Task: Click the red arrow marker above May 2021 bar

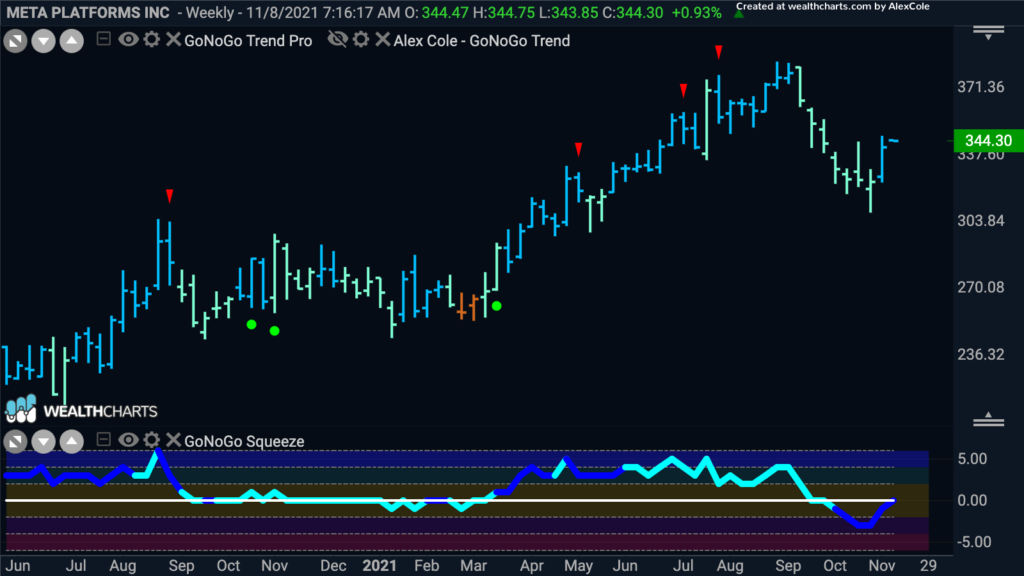Action: 579,149
